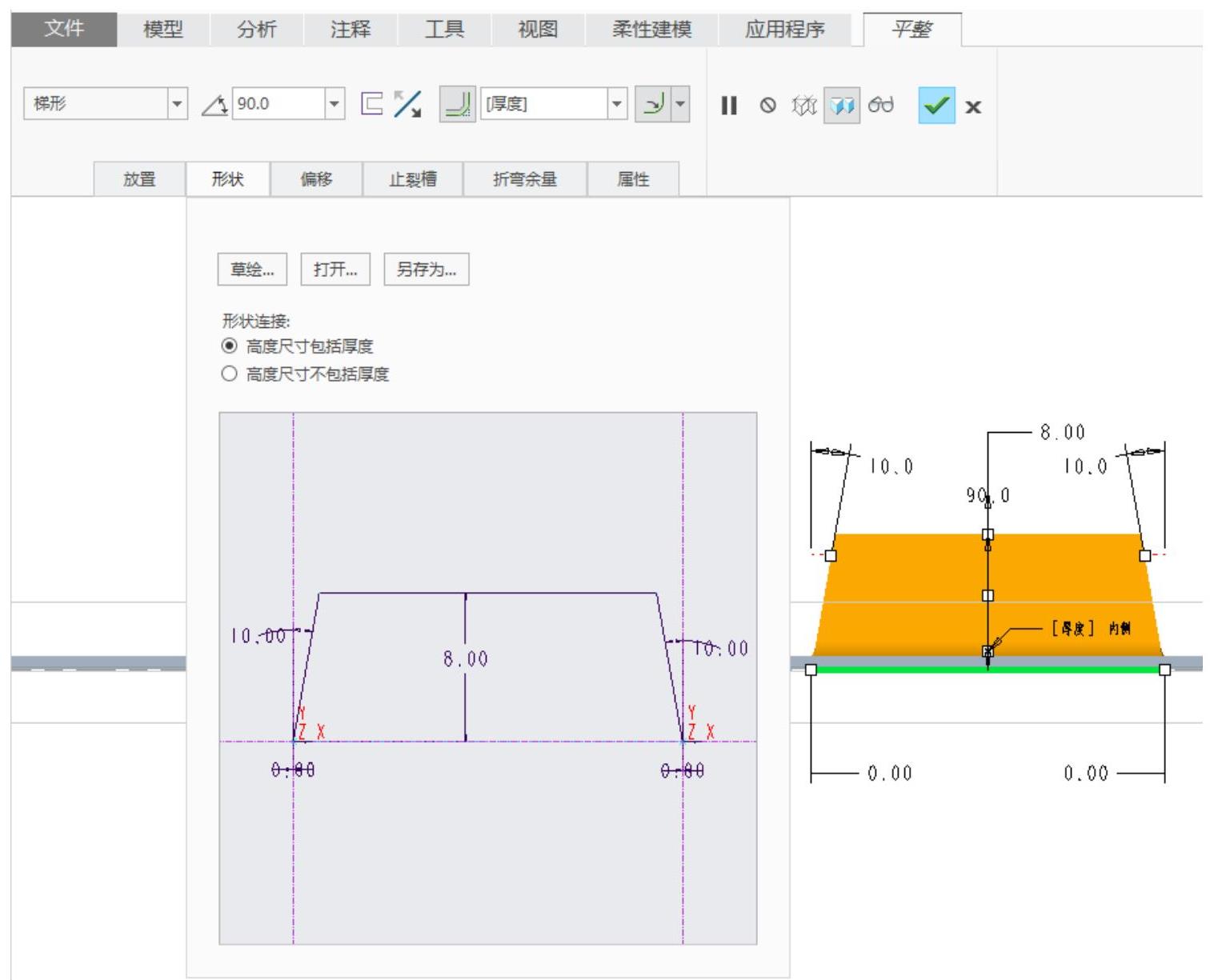The width and height of the screenshot is (1222, 980).
Task: Open the [厚度] radius value dropdown
Action: tap(615, 104)
